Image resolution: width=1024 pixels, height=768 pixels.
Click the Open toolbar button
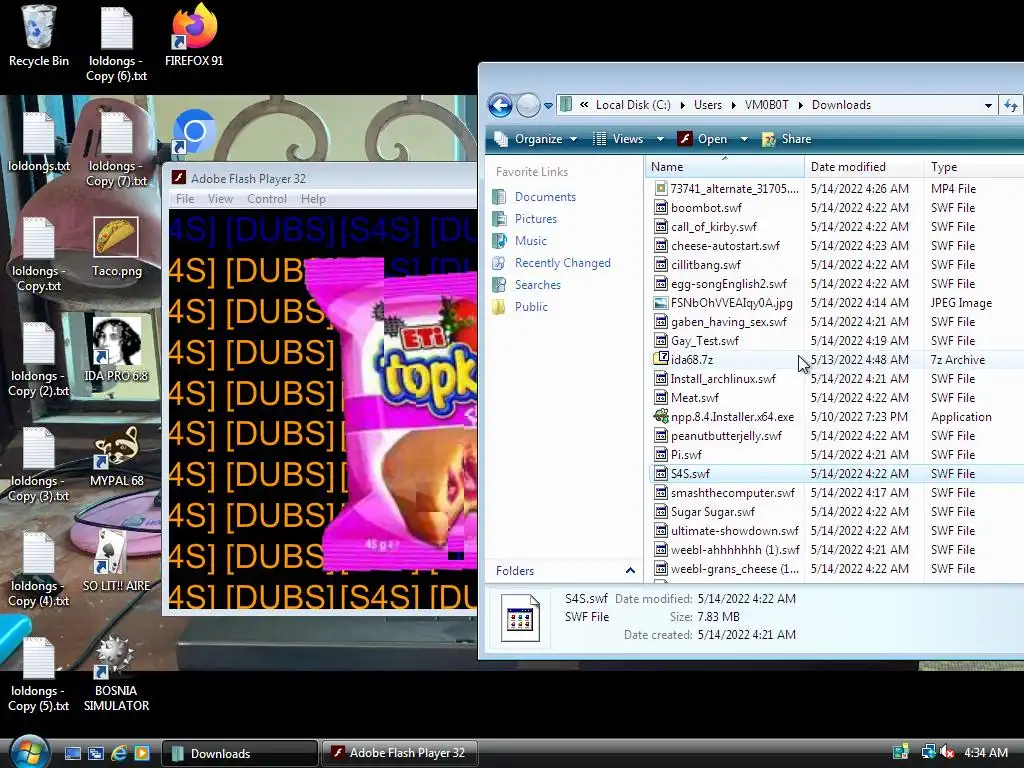click(x=703, y=139)
